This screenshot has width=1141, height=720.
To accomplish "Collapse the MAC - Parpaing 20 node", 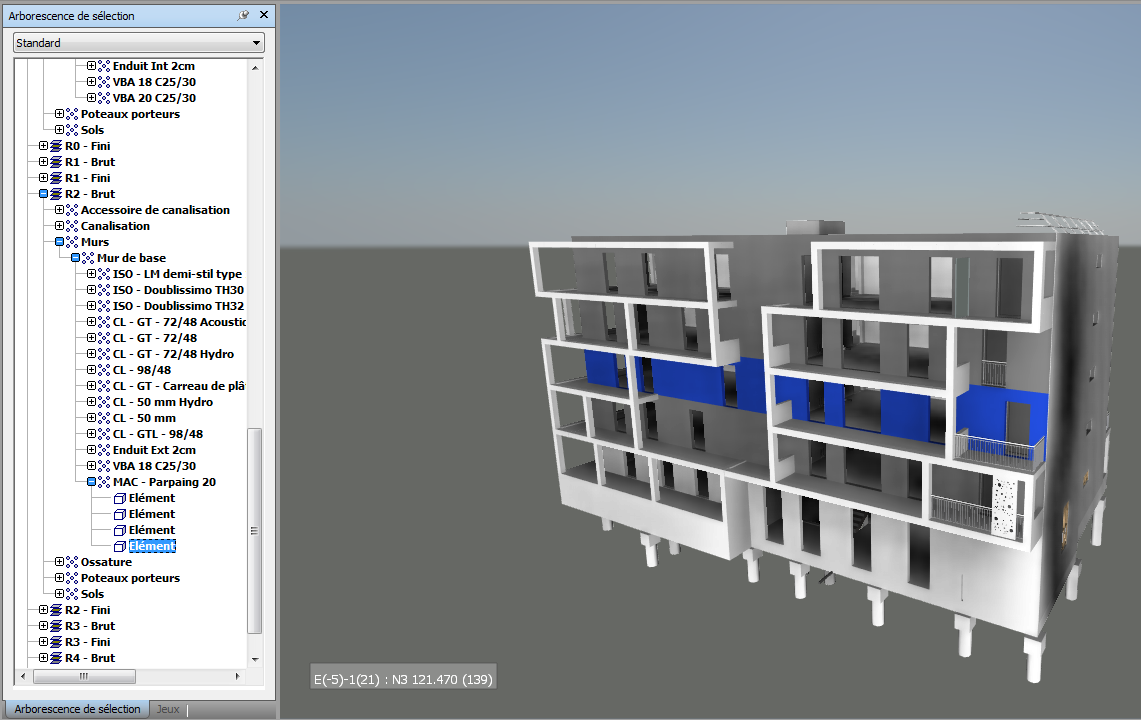I will pyautogui.click(x=91, y=482).
